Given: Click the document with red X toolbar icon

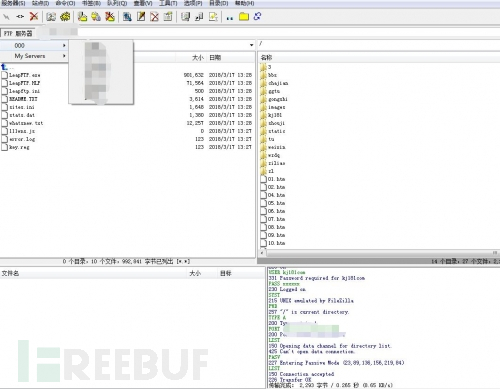Looking at the screenshot, I should click(x=154, y=16).
